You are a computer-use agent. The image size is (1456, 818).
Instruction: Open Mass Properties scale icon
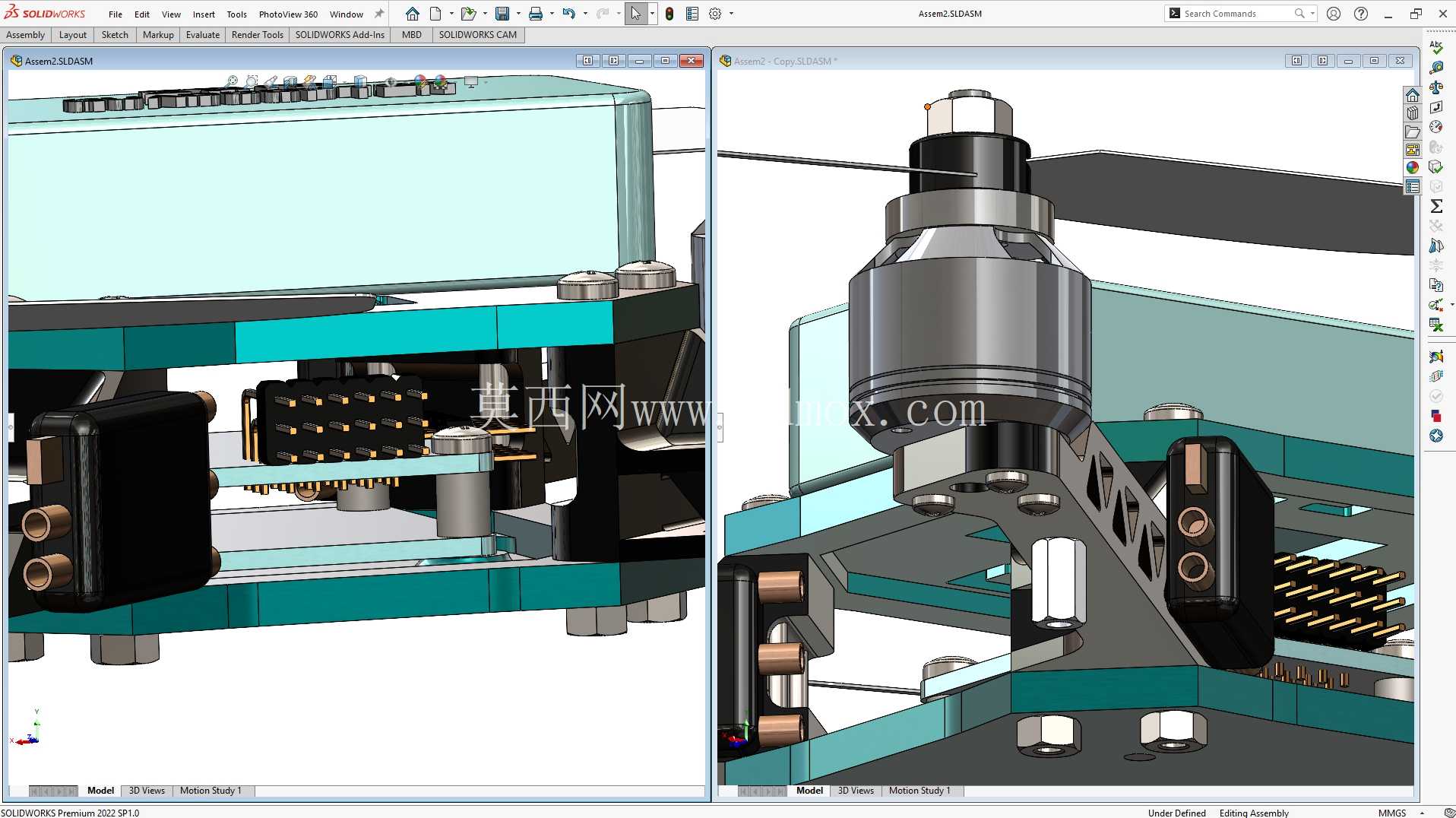pos(1436,87)
